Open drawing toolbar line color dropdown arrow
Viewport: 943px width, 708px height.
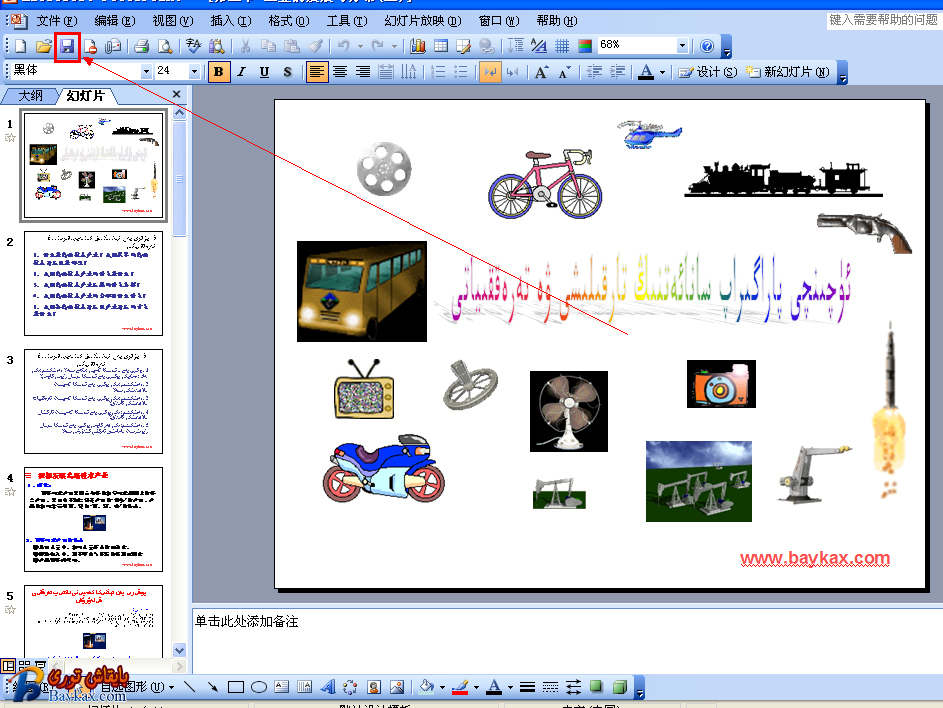pyautogui.click(x=476, y=687)
